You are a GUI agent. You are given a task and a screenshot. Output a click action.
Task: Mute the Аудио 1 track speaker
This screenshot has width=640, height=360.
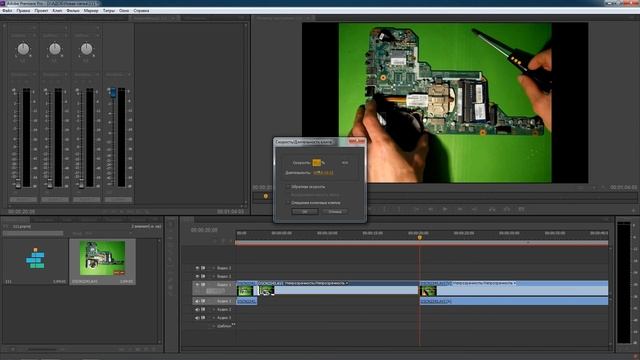pyautogui.click(x=197, y=301)
